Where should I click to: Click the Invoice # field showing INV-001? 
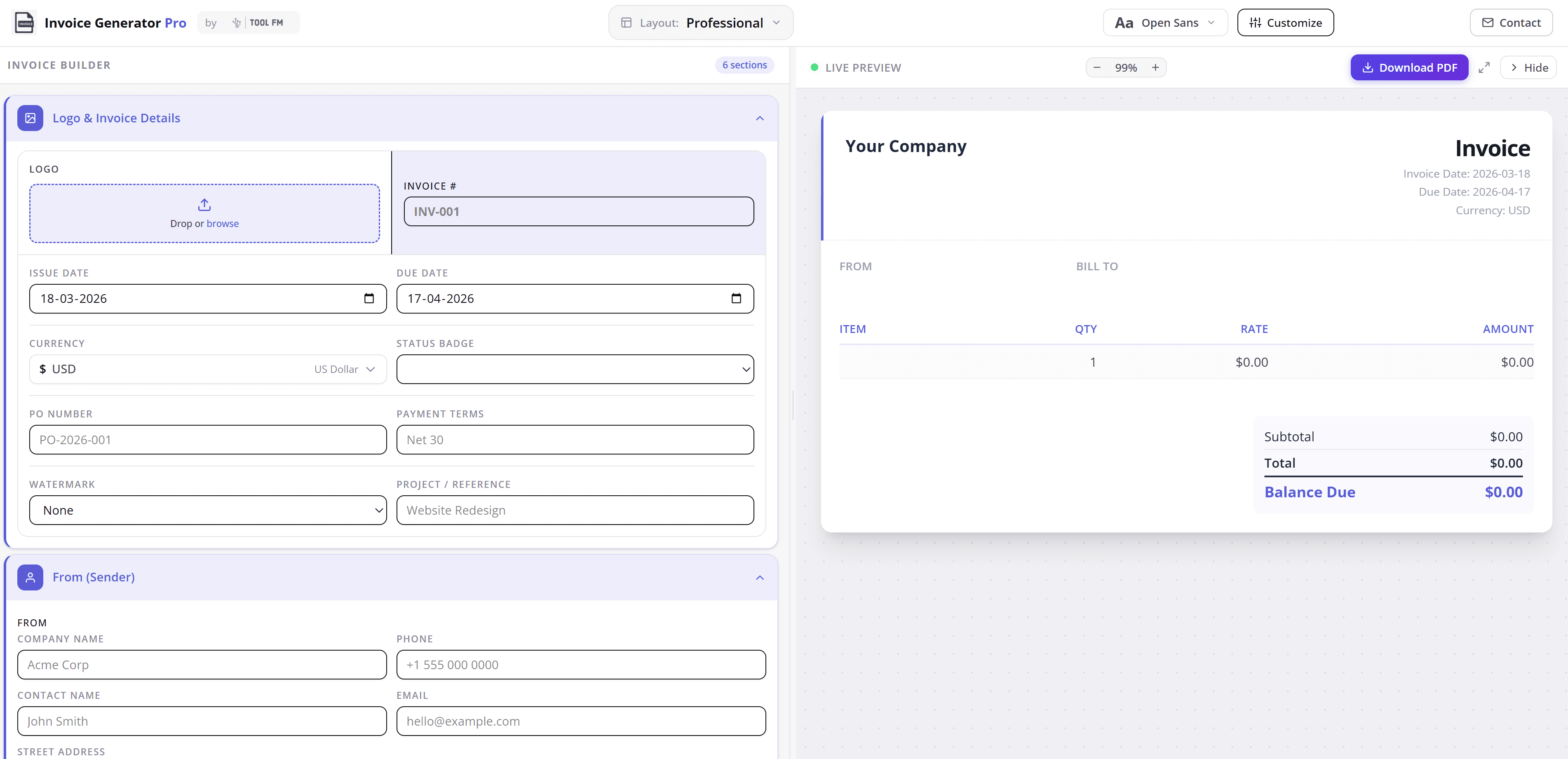pos(578,211)
